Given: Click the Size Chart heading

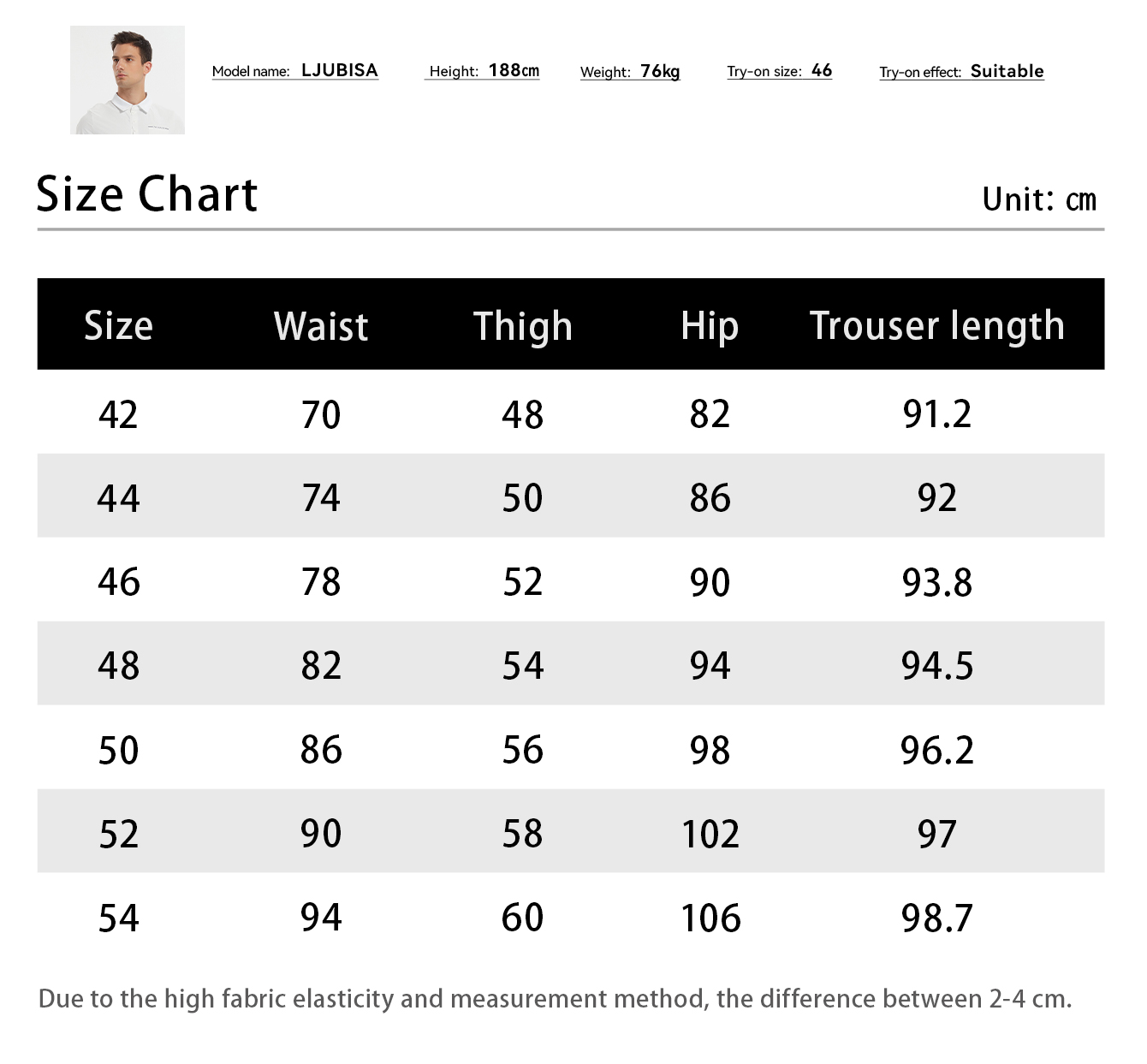Looking at the screenshot, I should click(147, 194).
